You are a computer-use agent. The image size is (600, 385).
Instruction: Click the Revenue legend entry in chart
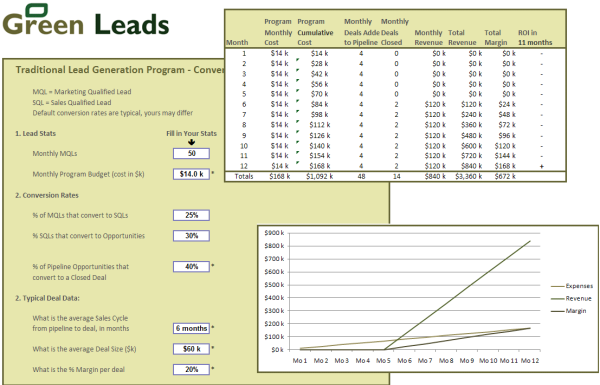point(571,299)
